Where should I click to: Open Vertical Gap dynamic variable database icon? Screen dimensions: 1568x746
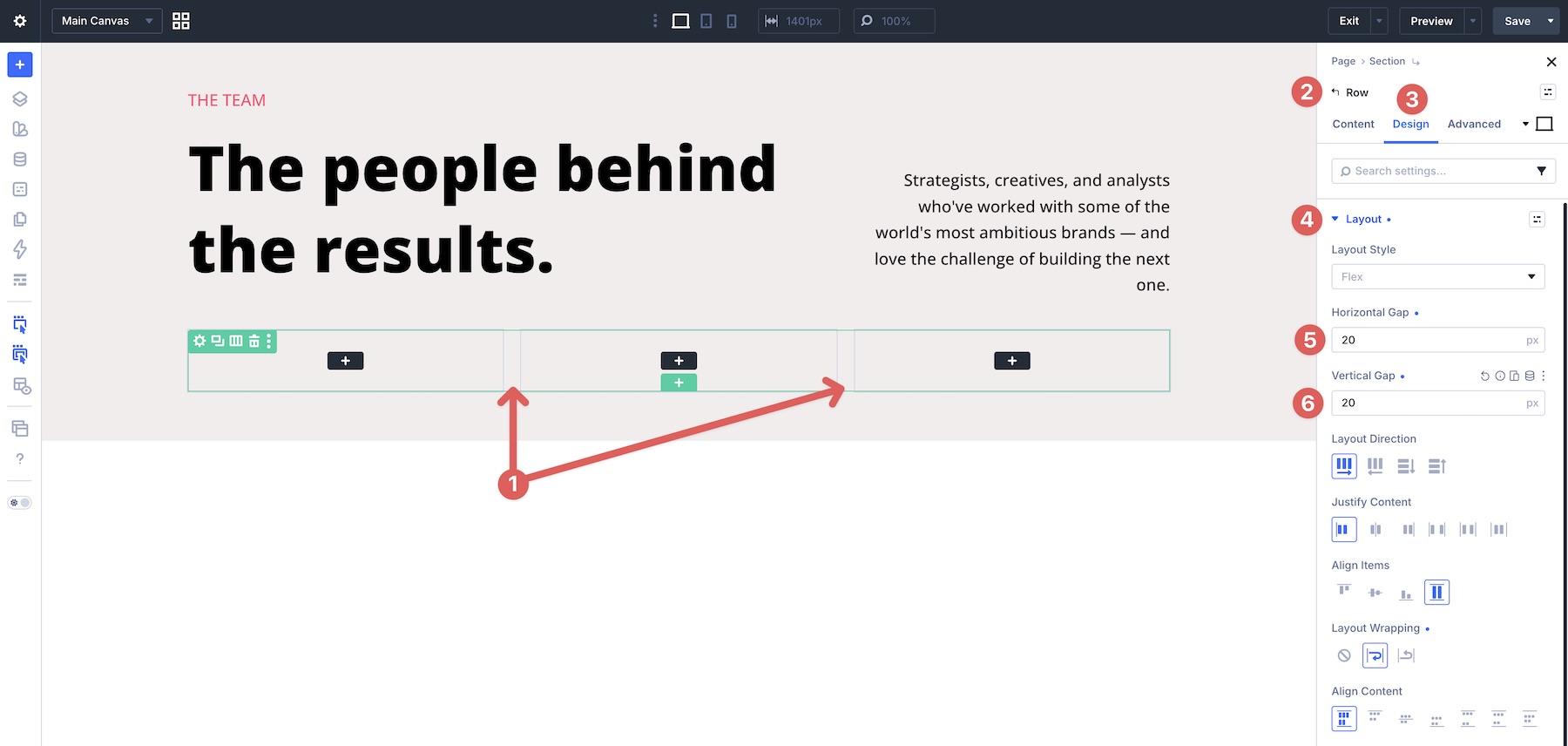coord(1530,376)
